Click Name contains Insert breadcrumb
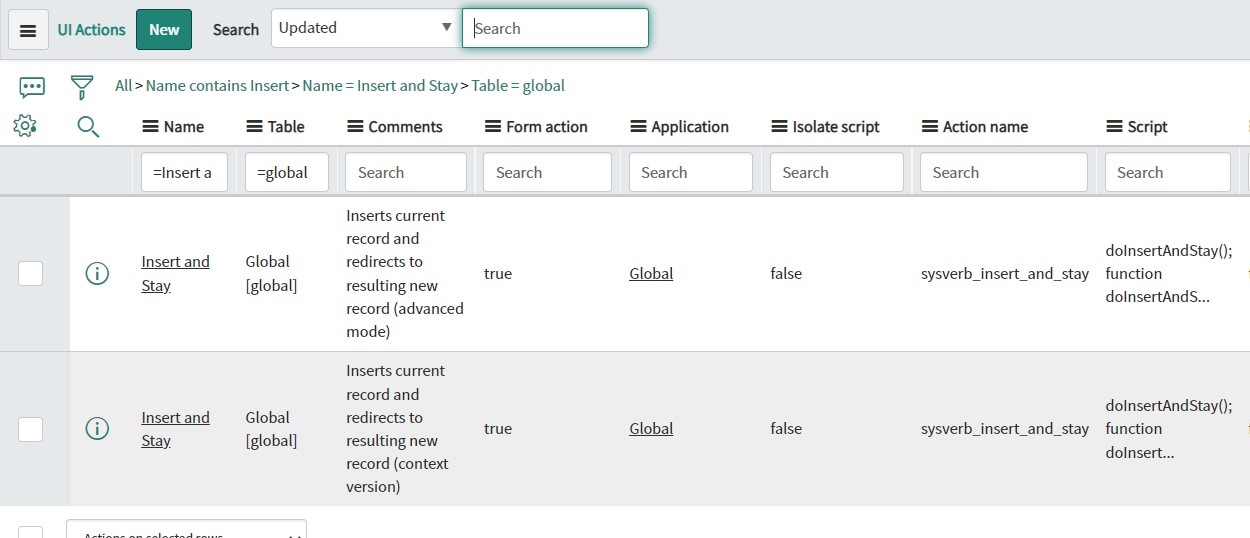Viewport: 1250px width, 538px height. click(x=217, y=86)
